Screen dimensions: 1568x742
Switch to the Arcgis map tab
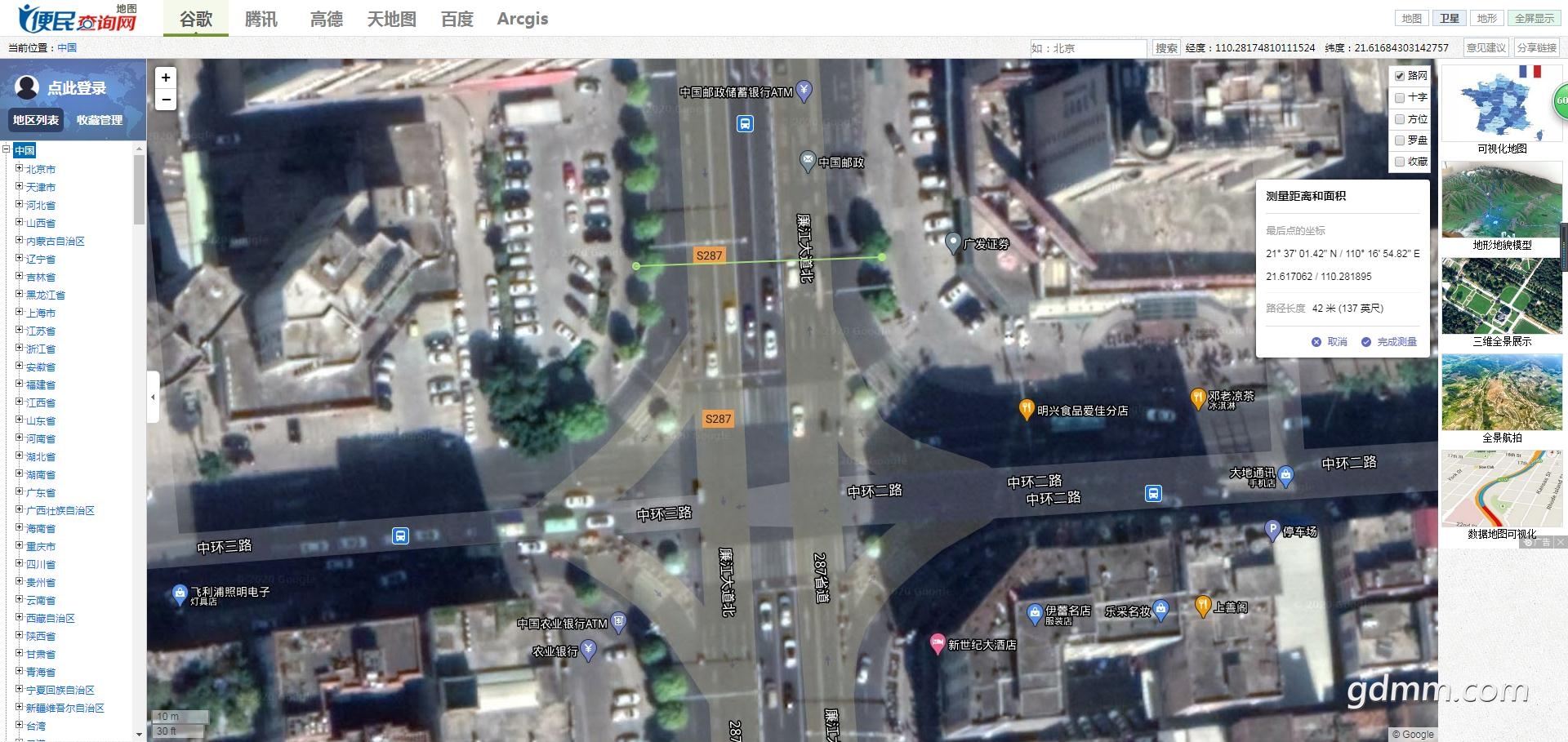click(x=523, y=19)
